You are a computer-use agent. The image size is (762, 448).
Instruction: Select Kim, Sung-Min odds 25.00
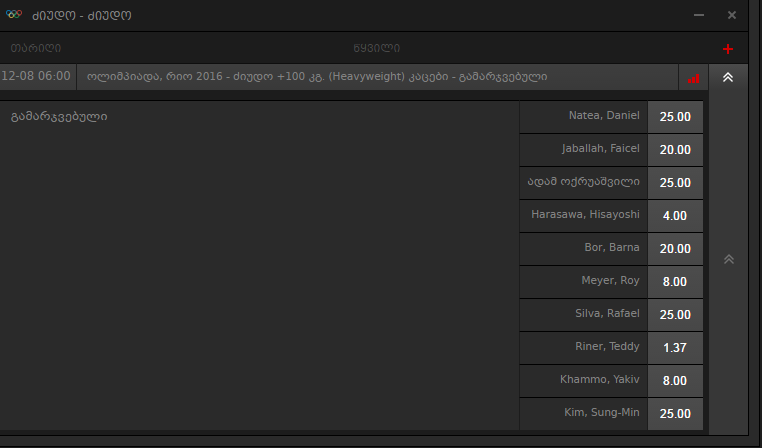(x=675, y=414)
